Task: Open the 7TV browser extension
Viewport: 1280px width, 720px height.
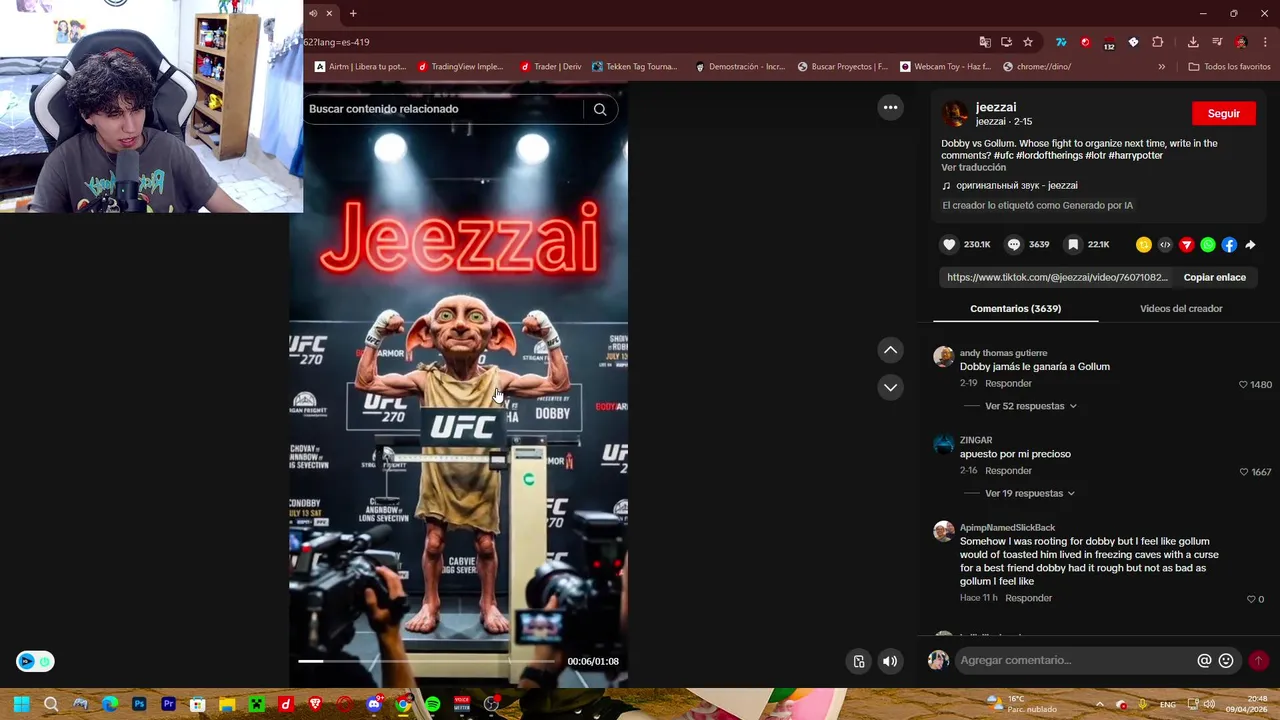Action: coord(1061,42)
